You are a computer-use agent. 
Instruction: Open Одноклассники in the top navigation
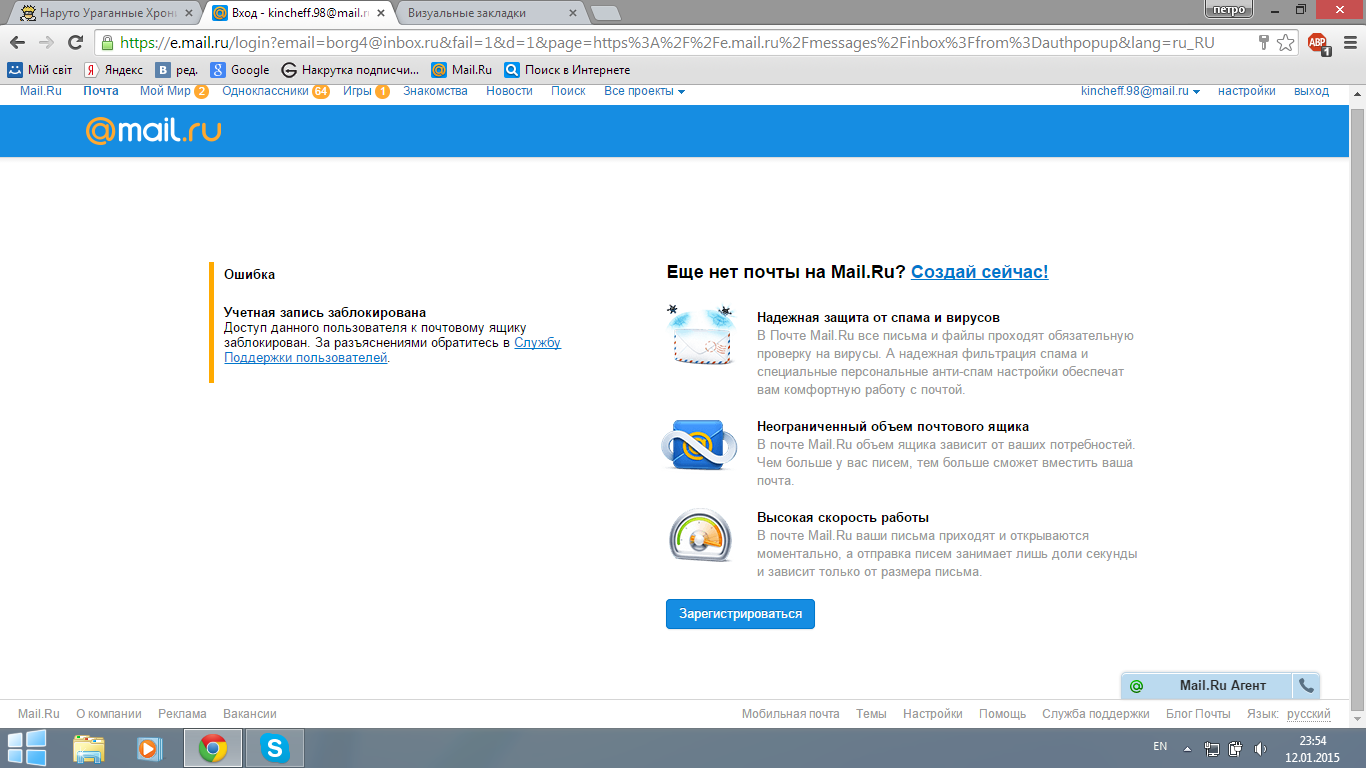(x=265, y=91)
